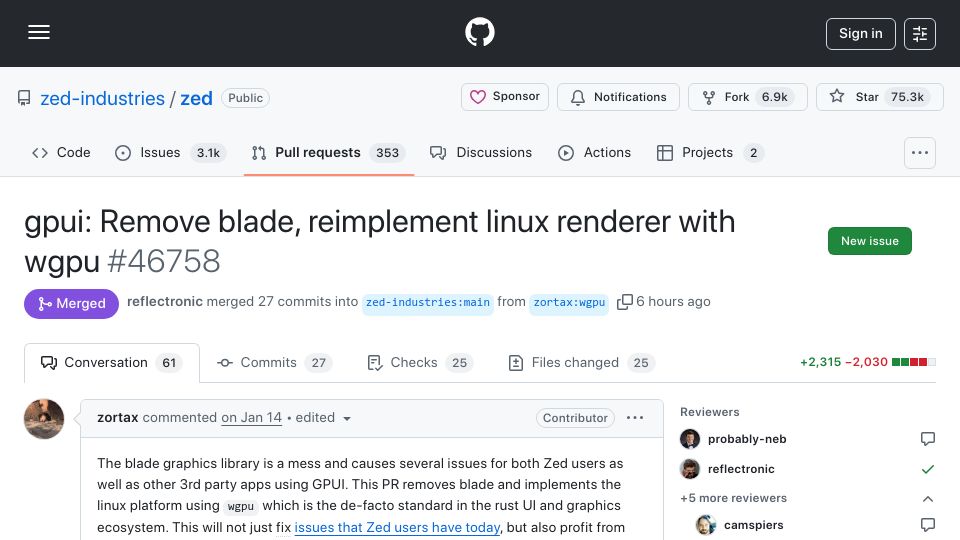The width and height of the screenshot is (960, 540).
Task: Click the −2,030 deletions count
Action: (866, 362)
